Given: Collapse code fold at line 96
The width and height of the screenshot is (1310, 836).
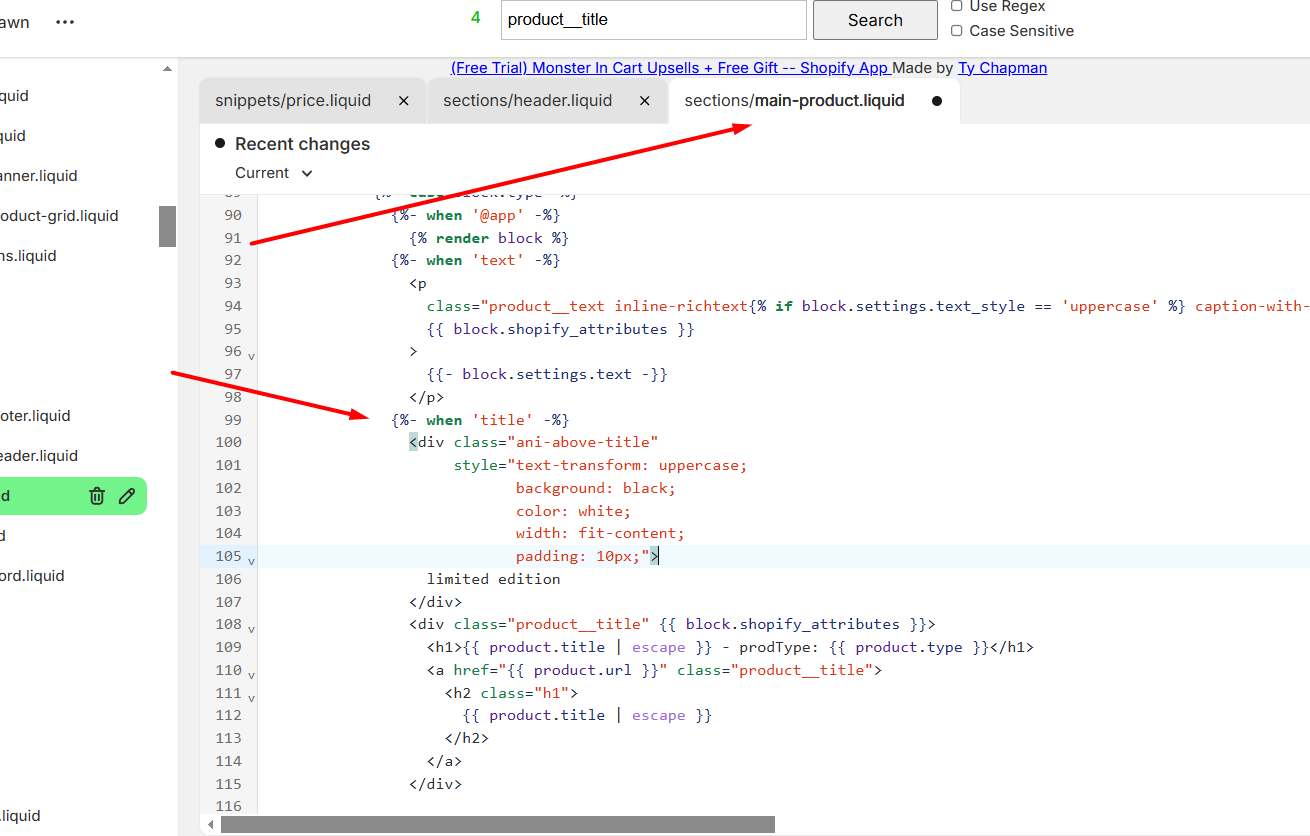Looking at the screenshot, I should click(x=251, y=356).
